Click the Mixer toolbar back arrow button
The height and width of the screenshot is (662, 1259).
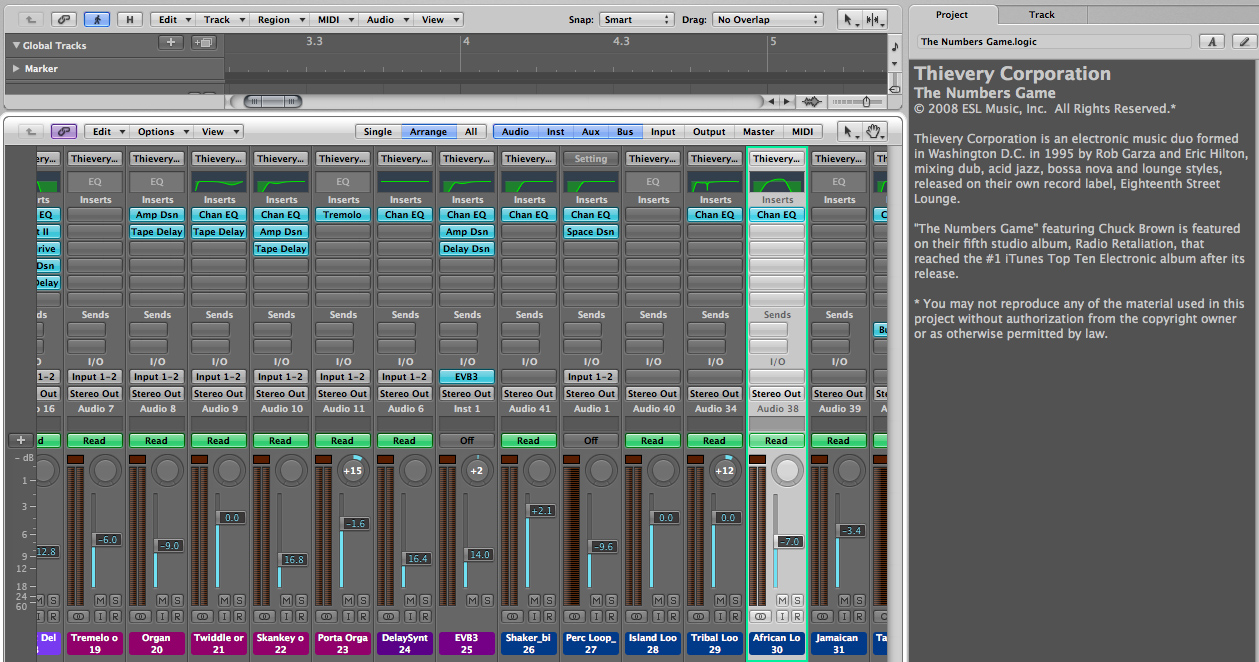coord(31,131)
